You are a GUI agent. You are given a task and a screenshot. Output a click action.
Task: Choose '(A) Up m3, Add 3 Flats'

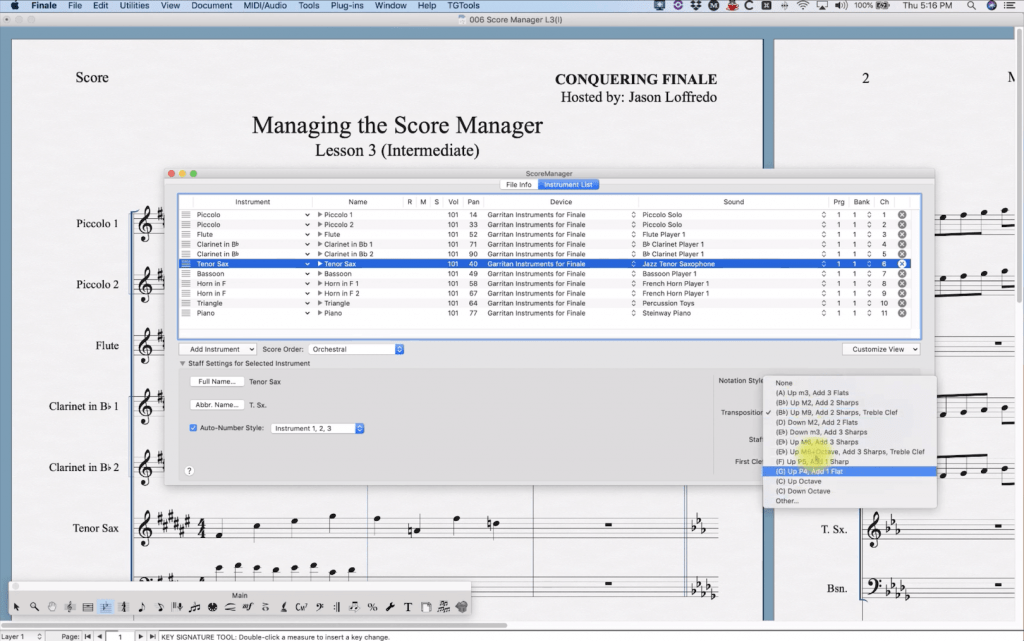tap(850, 393)
